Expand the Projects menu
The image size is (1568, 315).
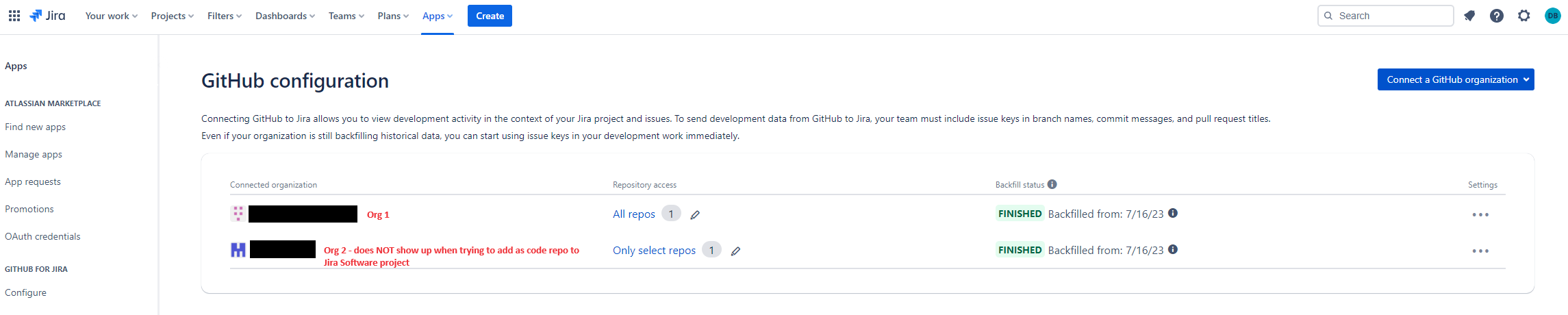(172, 16)
